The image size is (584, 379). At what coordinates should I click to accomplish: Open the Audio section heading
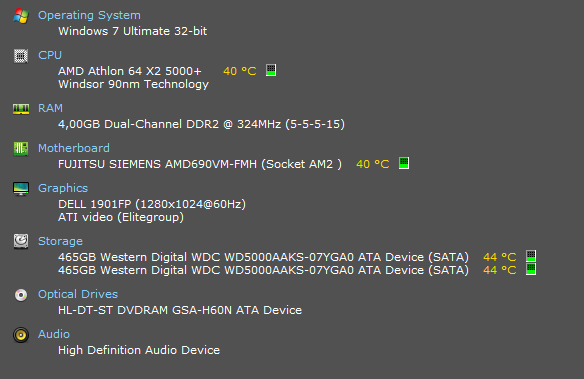coord(54,334)
